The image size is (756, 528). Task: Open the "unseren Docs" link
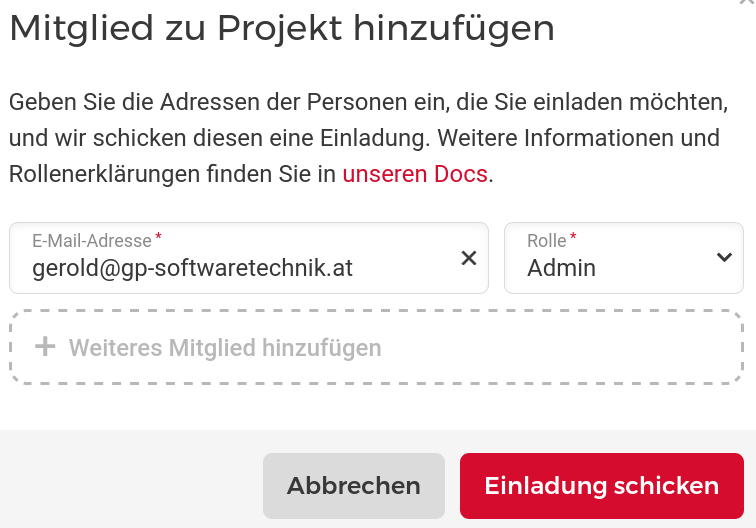tap(414, 174)
